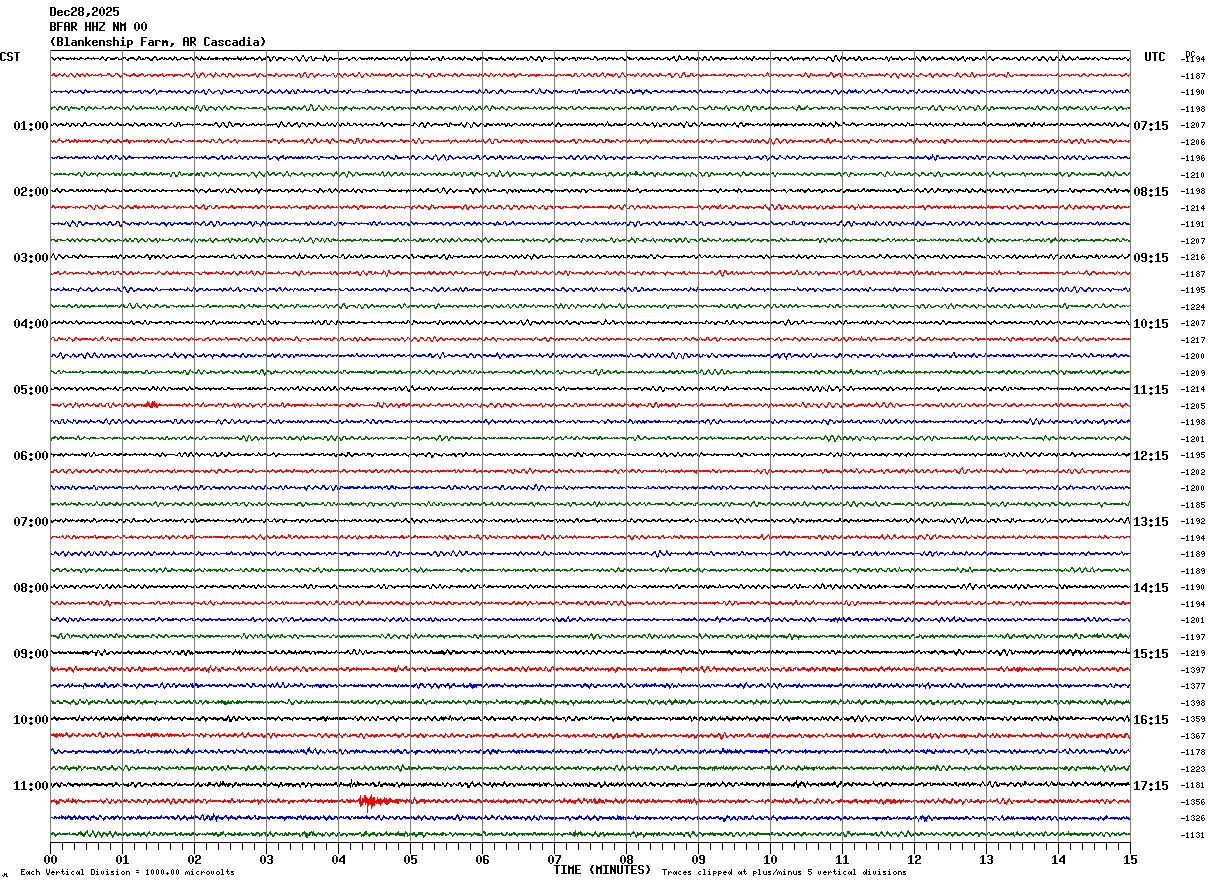Click the 17:15 UTC time label
The height and width of the screenshot is (886, 1210).
pyautogui.click(x=1151, y=786)
